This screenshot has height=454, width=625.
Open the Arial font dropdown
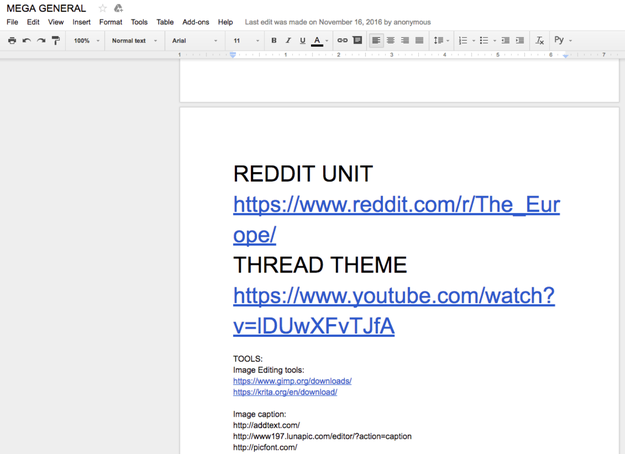(194, 41)
